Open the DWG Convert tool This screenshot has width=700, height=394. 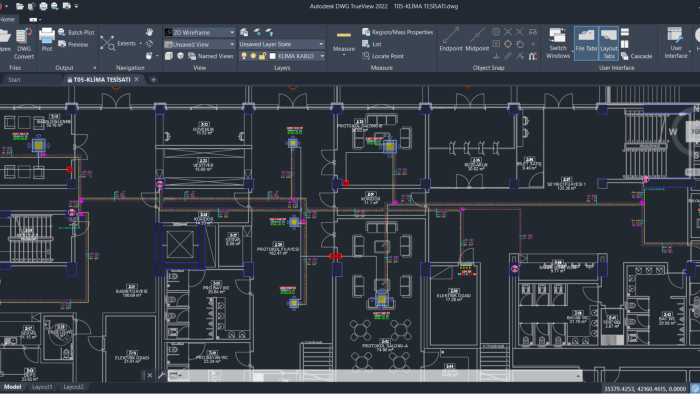pos(24,44)
